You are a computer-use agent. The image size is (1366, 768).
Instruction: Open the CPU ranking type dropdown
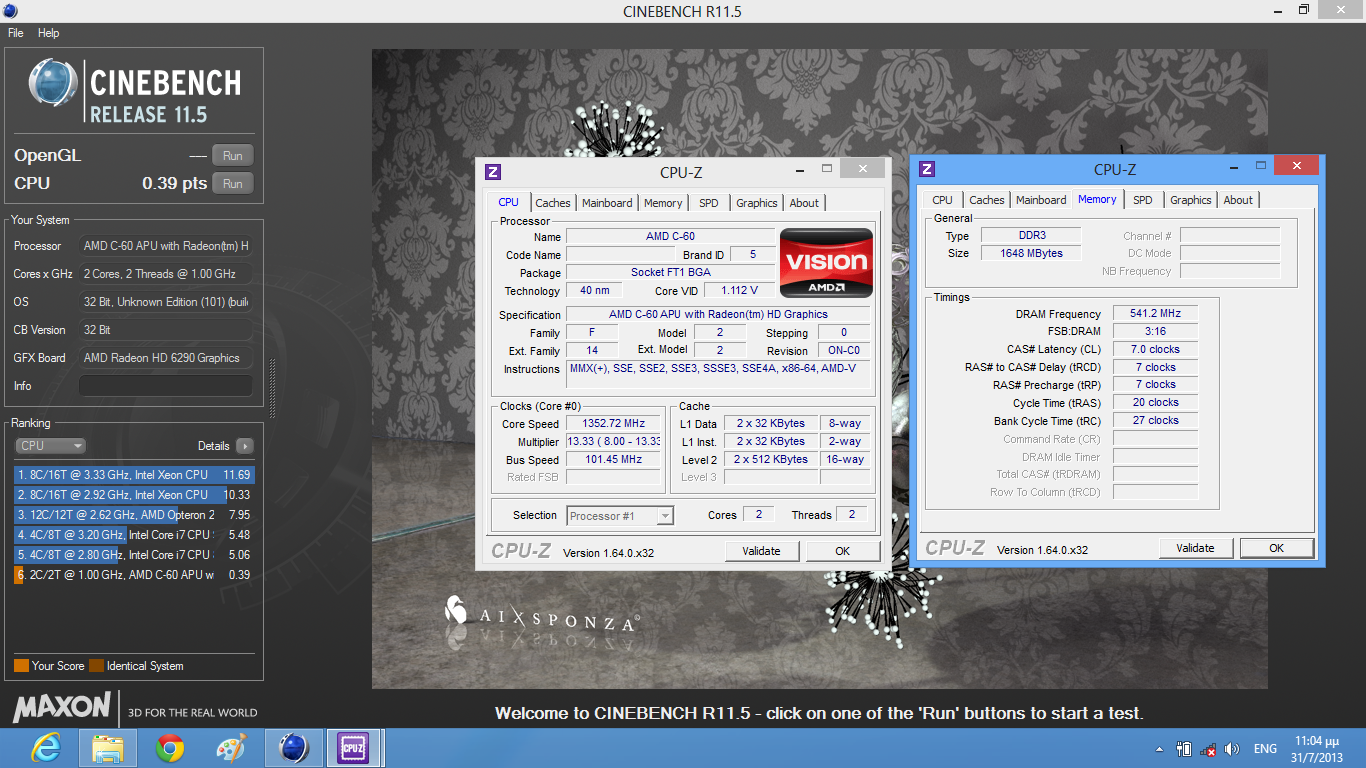click(50, 446)
